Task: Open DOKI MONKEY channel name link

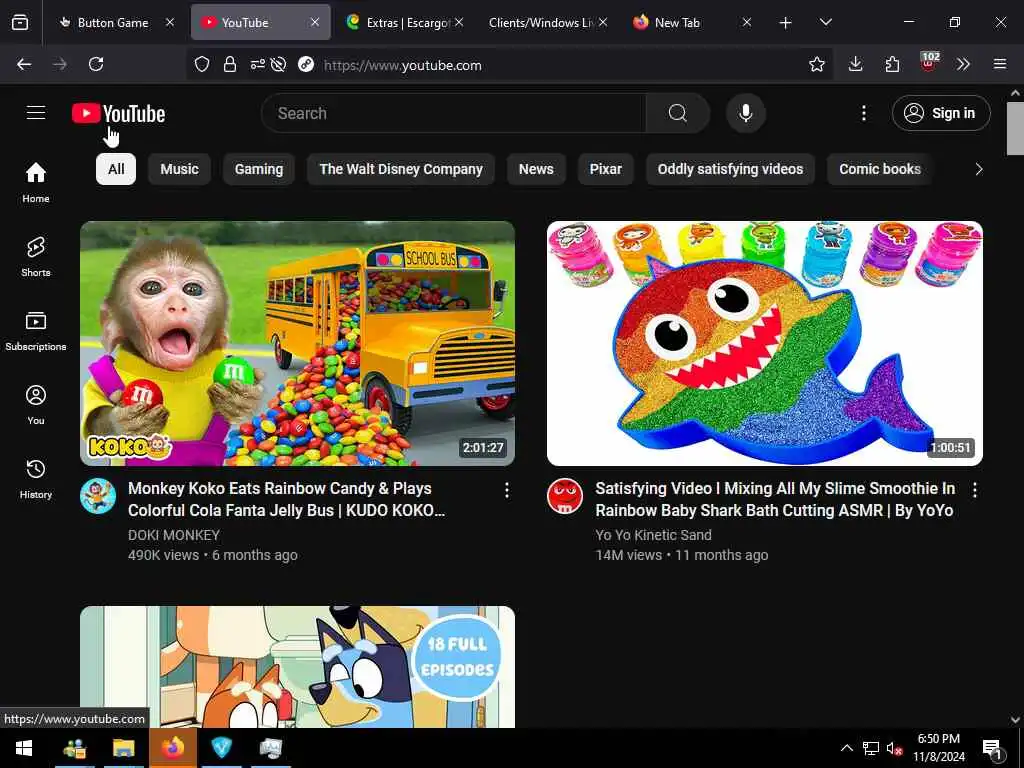Action: 174,535
